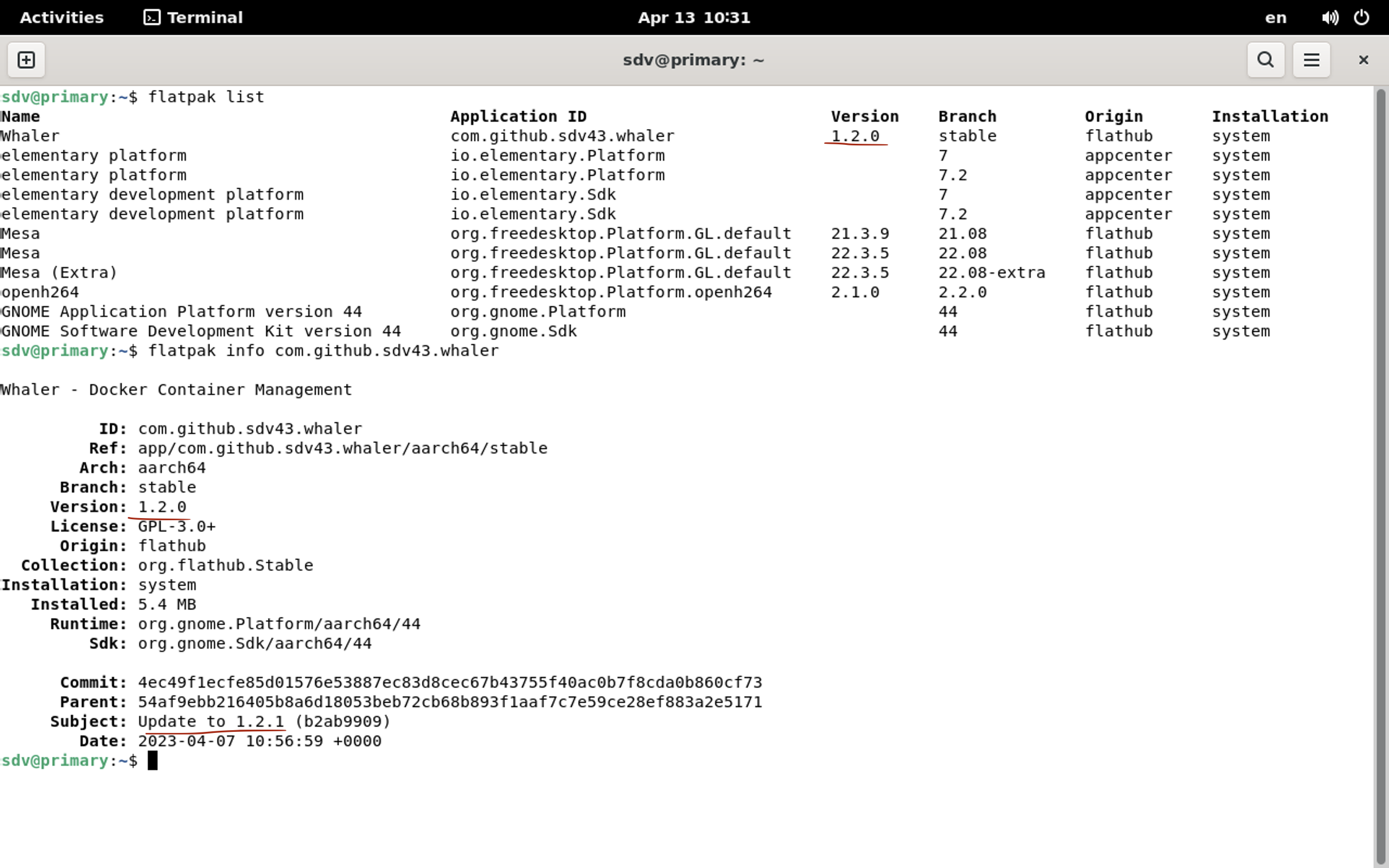Click the Terminal app menu

(205, 17)
